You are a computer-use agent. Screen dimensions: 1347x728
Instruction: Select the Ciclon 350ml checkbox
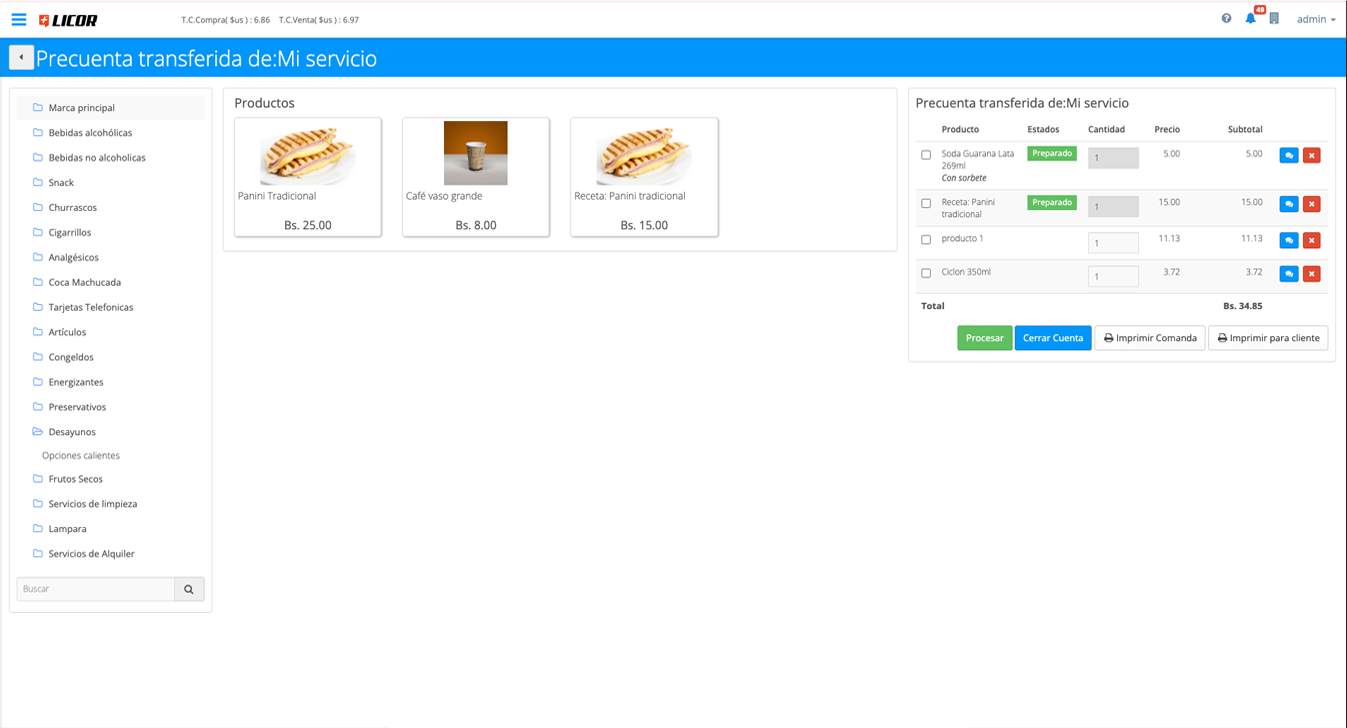click(926, 273)
